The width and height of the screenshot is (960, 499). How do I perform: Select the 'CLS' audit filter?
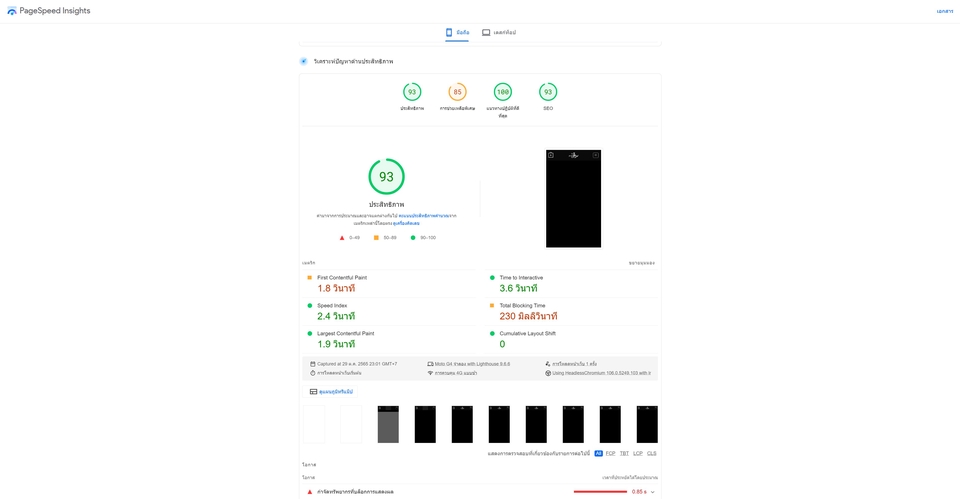coord(651,454)
